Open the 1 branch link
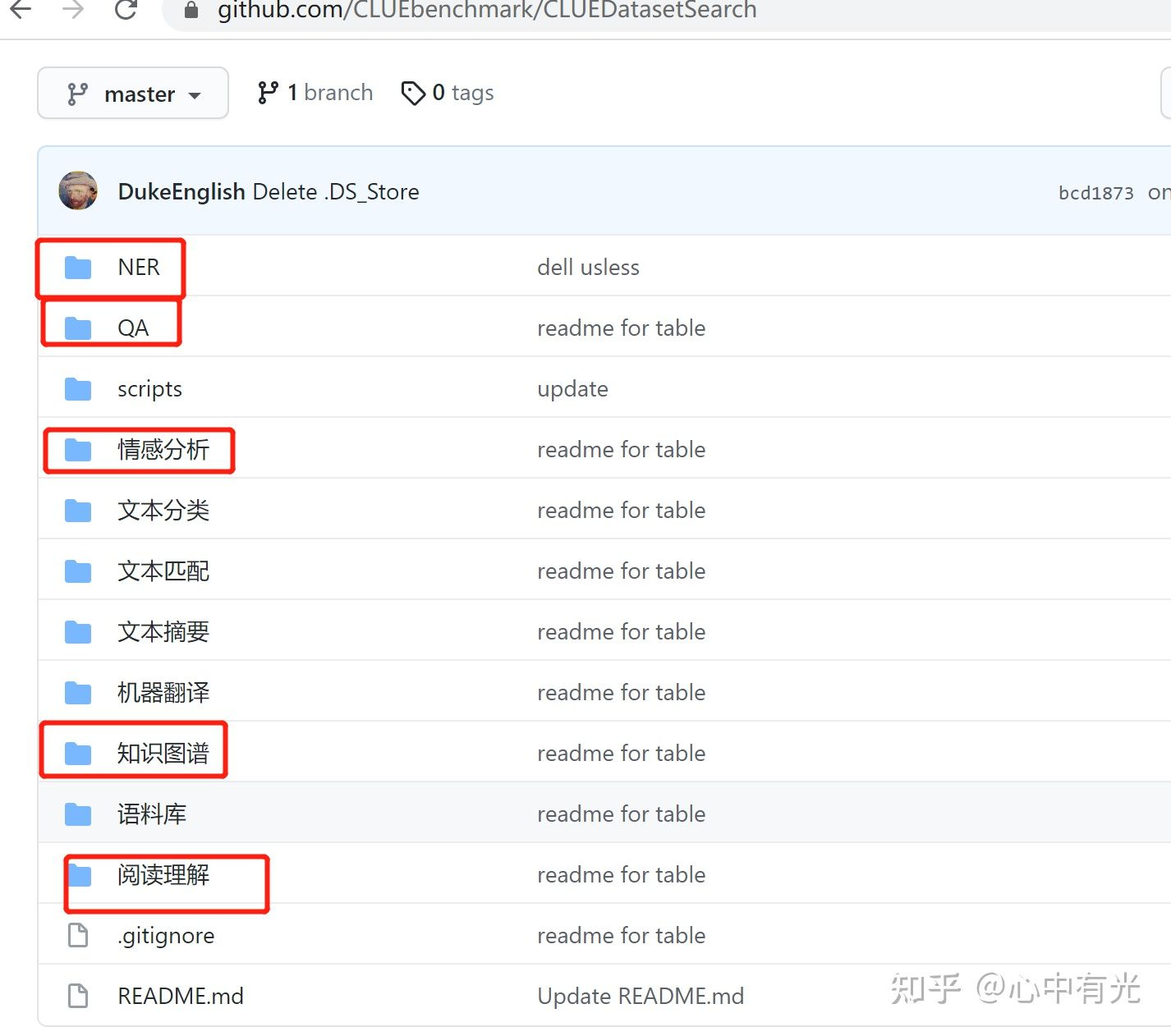This screenshot has width=1171, height=1036. (315, 93)
